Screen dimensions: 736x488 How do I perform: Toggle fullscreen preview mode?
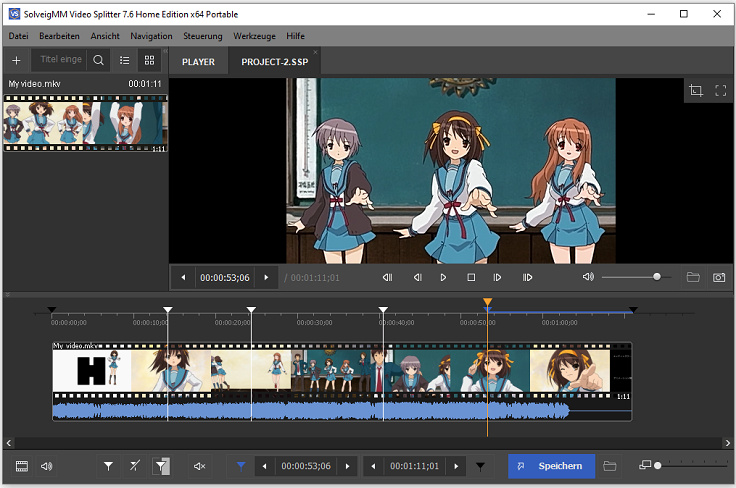721,90
